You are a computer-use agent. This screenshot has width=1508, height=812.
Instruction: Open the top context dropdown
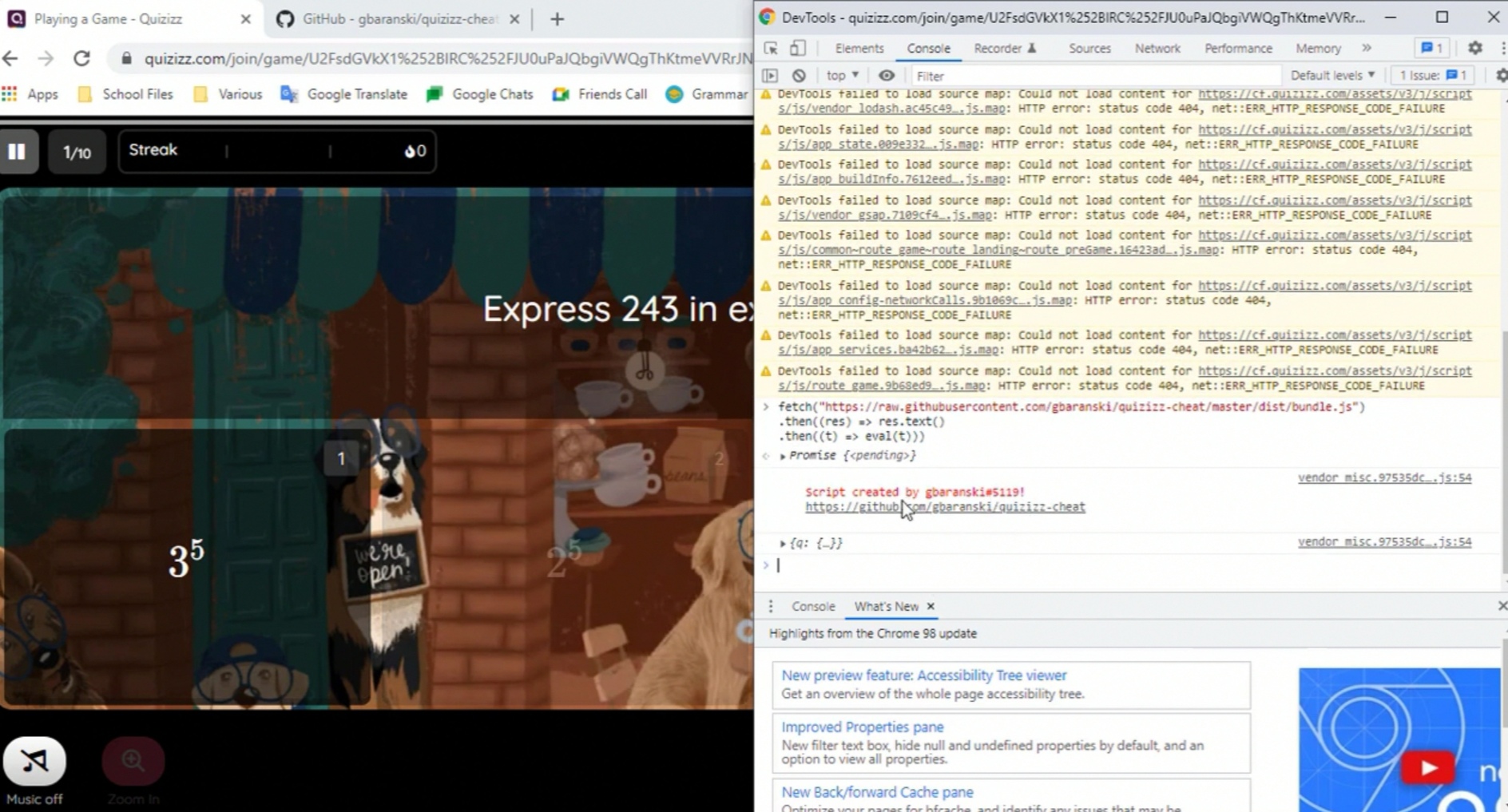tap(842, 76)
